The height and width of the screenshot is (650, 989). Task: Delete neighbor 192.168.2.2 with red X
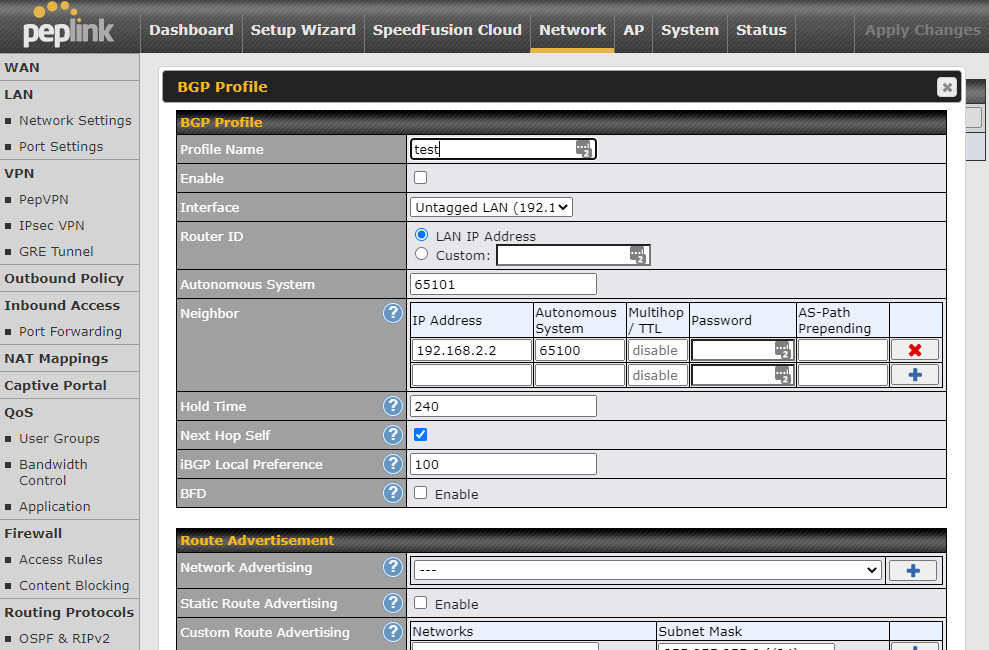[x=915, y=350]
